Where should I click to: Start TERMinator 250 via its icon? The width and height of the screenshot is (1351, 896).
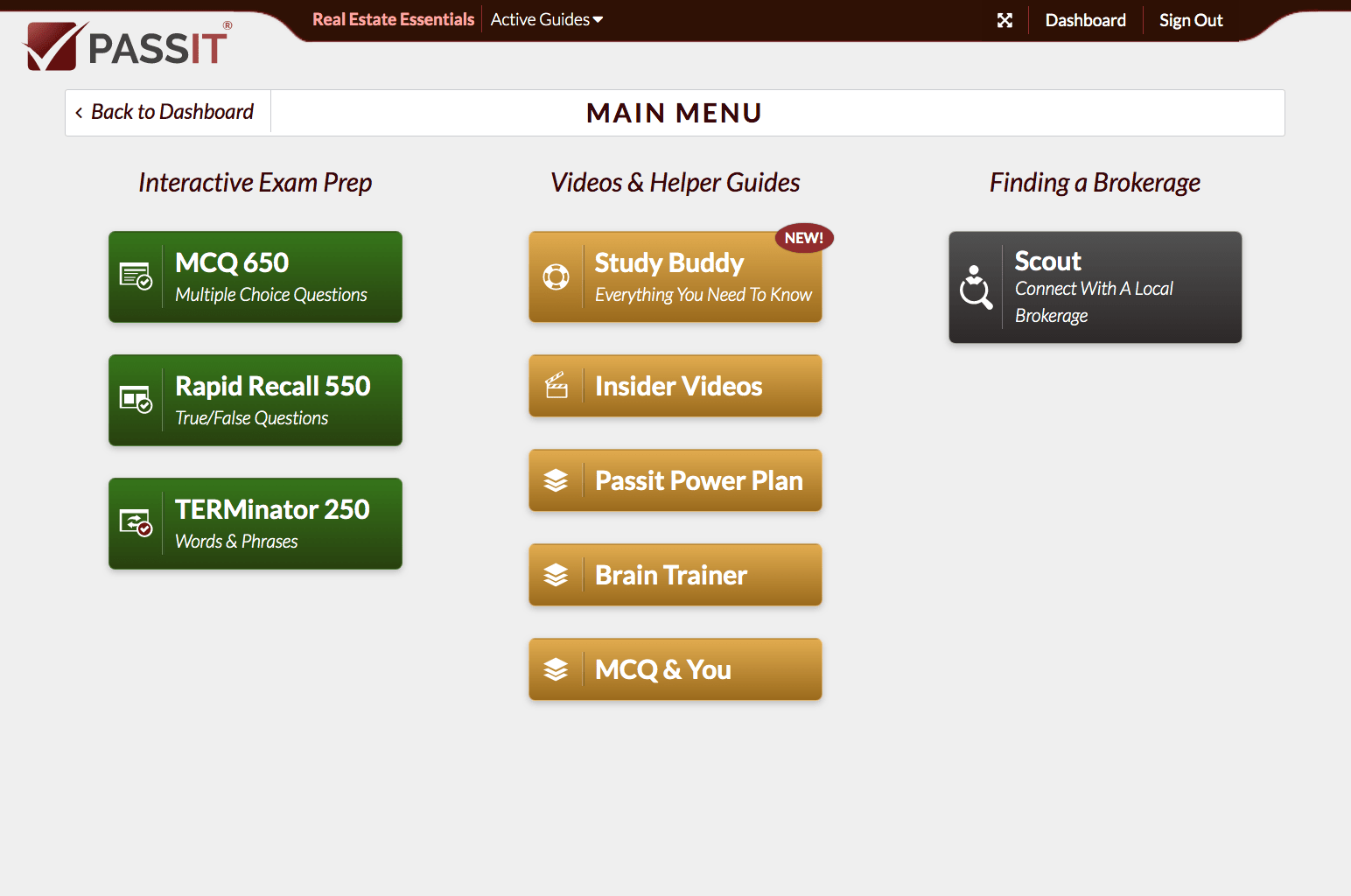point(136,523)
